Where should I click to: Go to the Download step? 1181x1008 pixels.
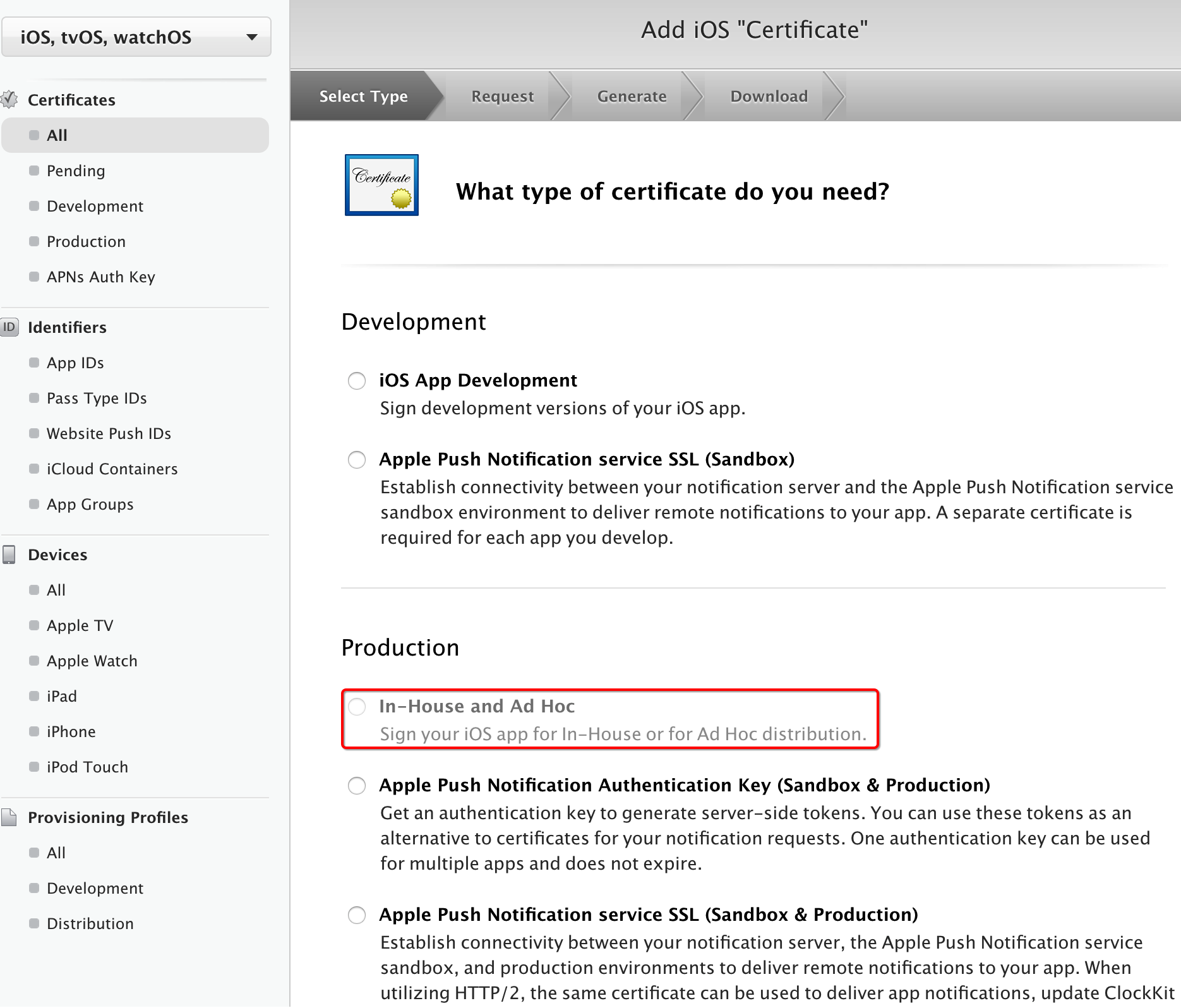point(769,96)
